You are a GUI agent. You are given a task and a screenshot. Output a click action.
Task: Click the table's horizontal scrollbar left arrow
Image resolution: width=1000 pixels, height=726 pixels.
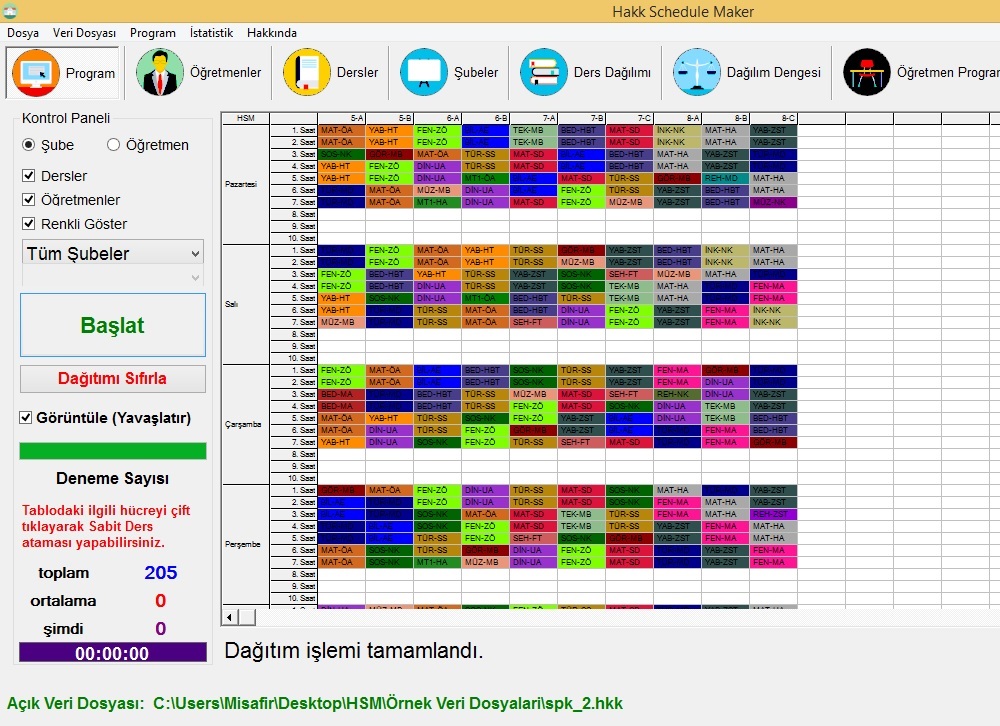click(x=230, y=617)
